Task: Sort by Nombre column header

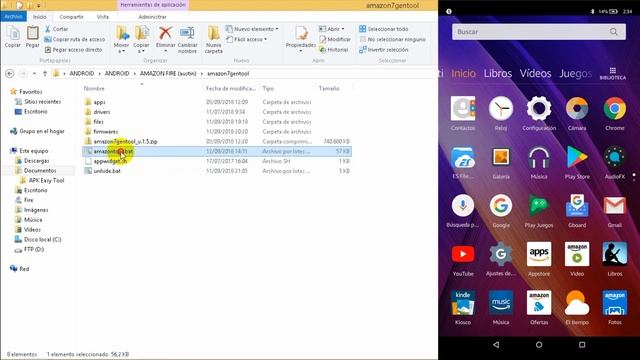Action: point(94,88)
